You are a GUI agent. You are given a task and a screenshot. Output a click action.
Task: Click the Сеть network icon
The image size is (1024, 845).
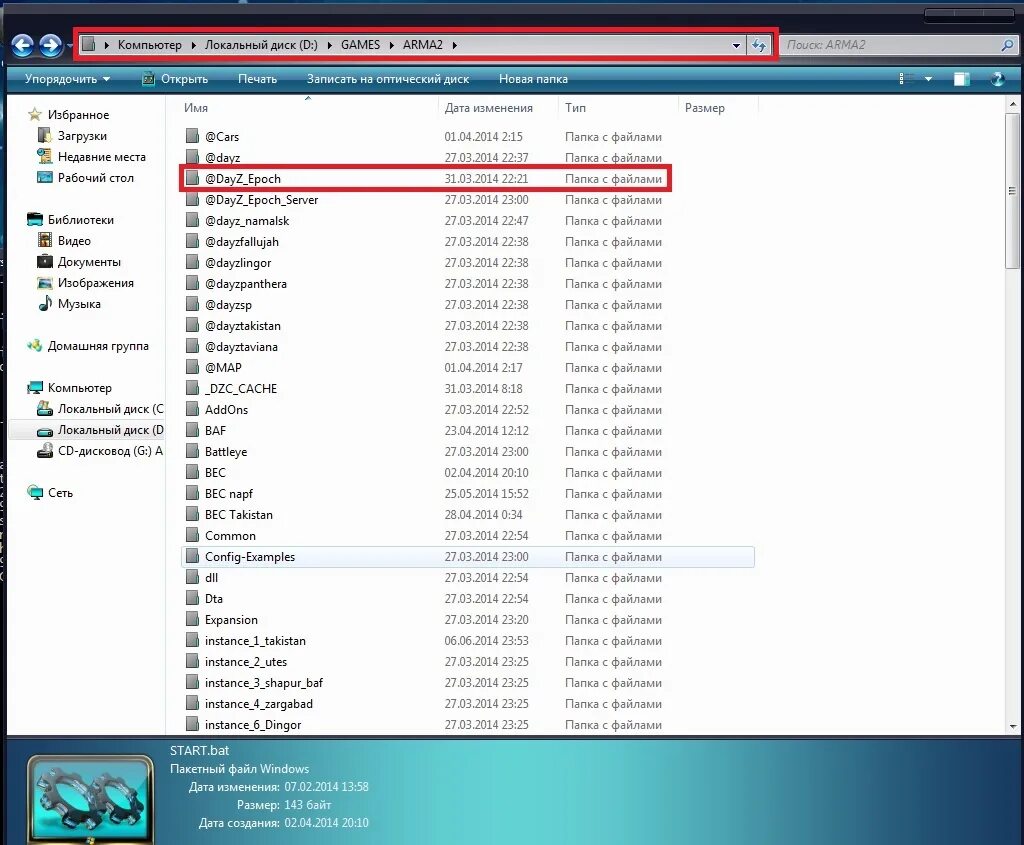pos(35,492)
